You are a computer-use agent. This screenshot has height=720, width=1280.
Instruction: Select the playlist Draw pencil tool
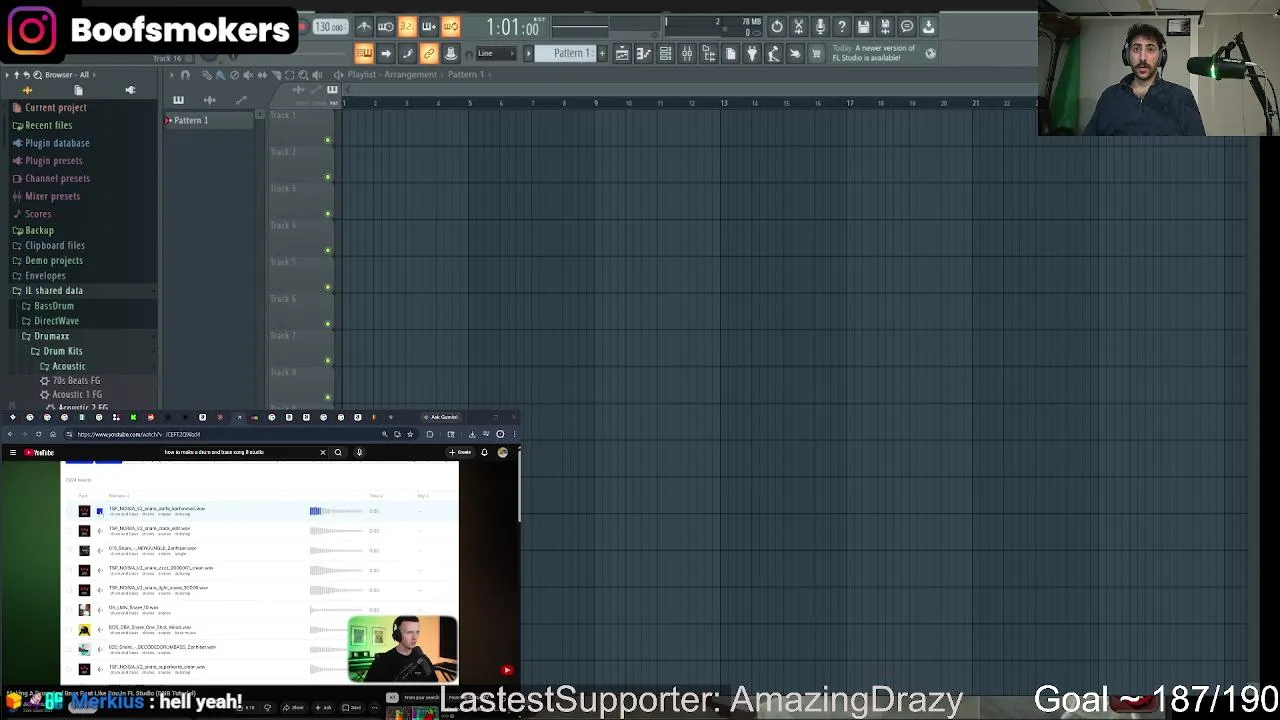tap(207, 75)
